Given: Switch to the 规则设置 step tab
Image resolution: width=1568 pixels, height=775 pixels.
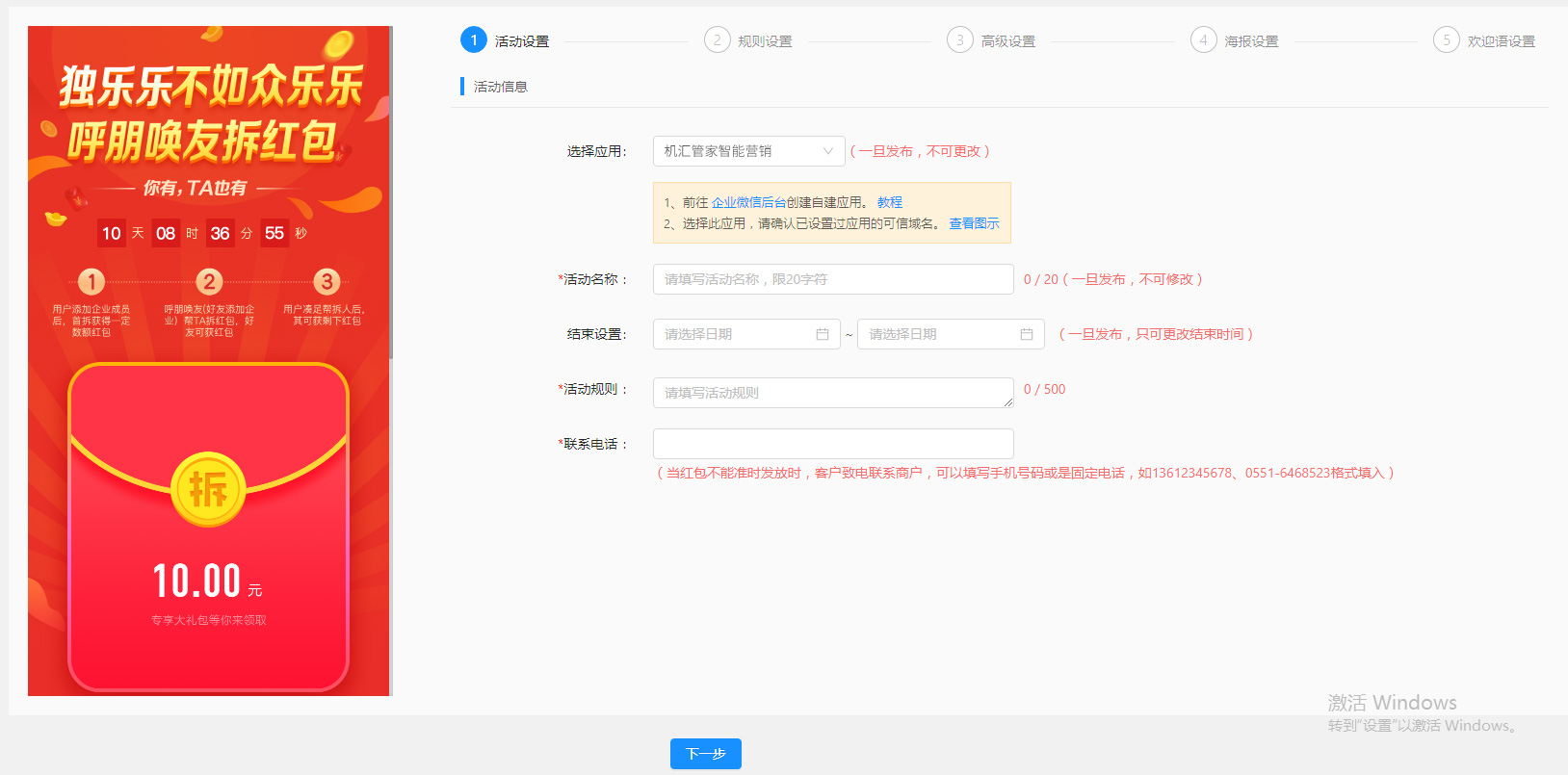Looking at the screenshot, I should click(765, 41).
